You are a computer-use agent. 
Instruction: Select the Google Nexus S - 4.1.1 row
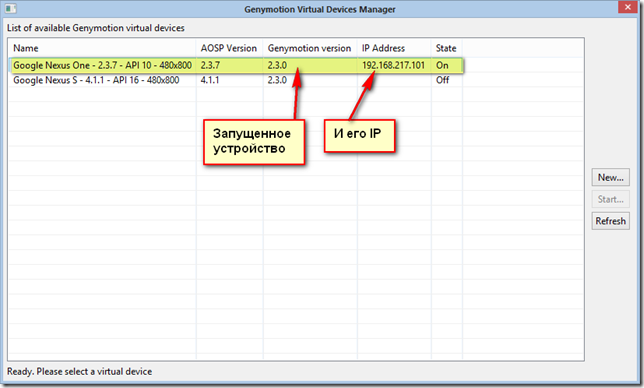236,80
